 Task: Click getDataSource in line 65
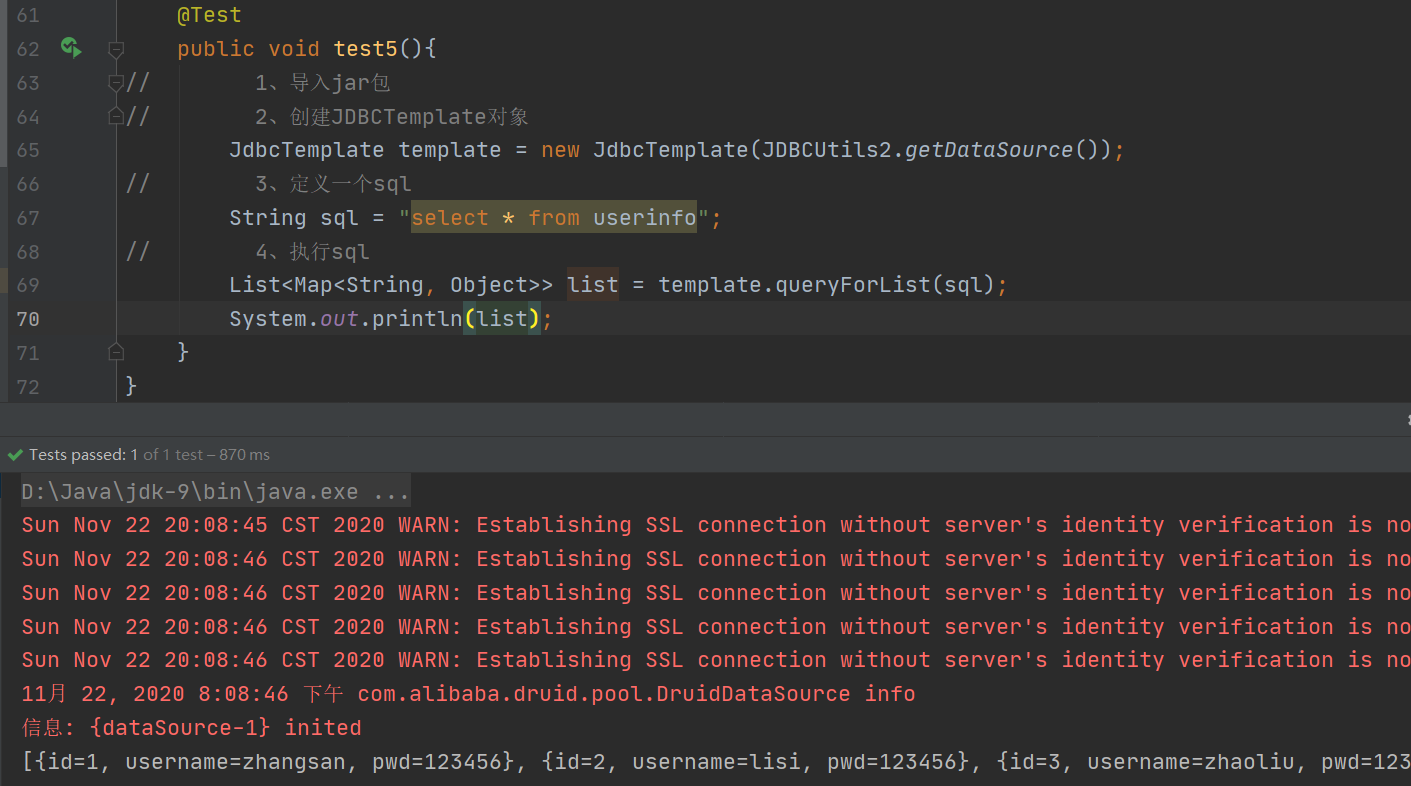(989, 150)
